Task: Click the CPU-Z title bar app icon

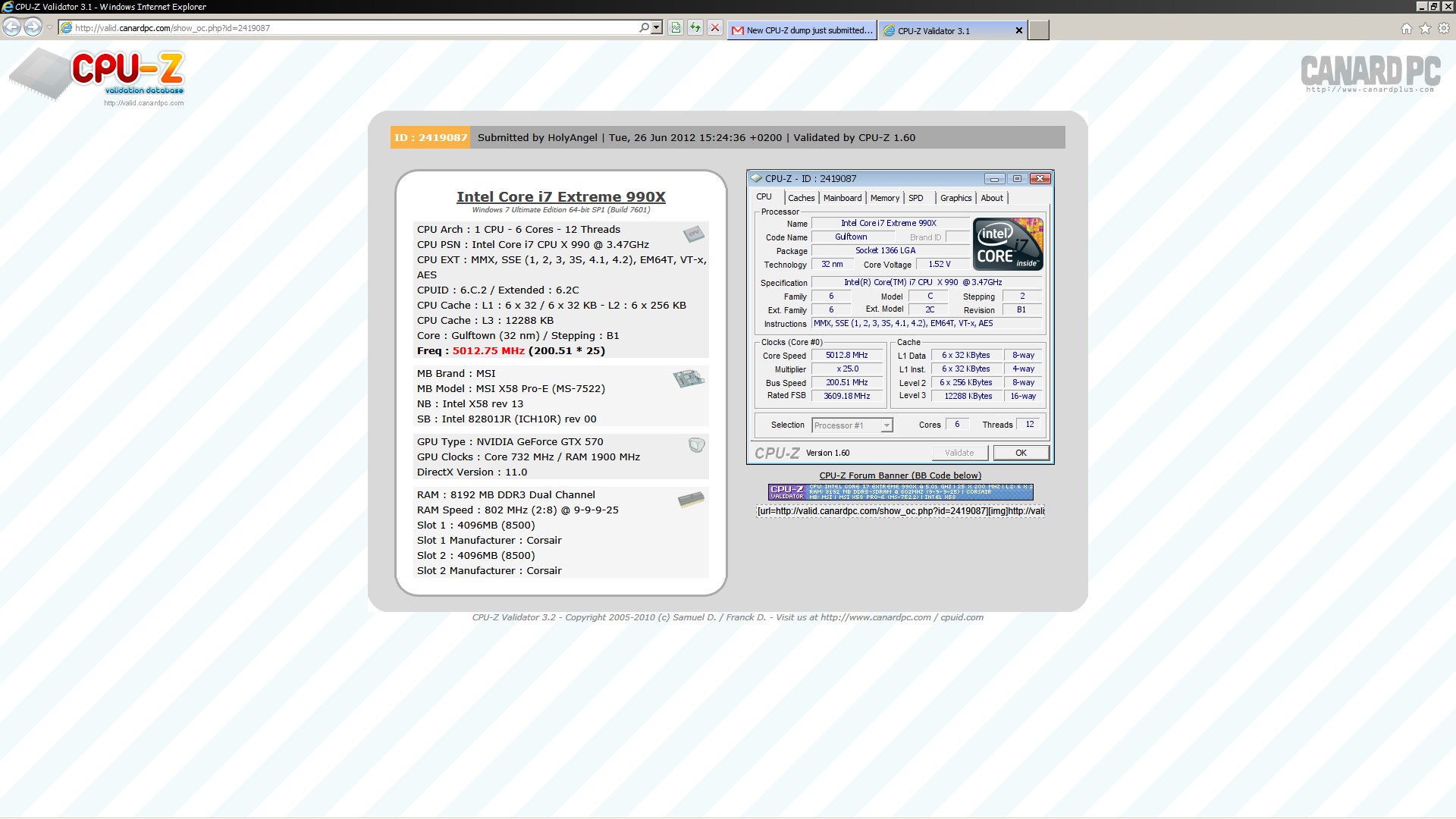Action: pos(756,179)
